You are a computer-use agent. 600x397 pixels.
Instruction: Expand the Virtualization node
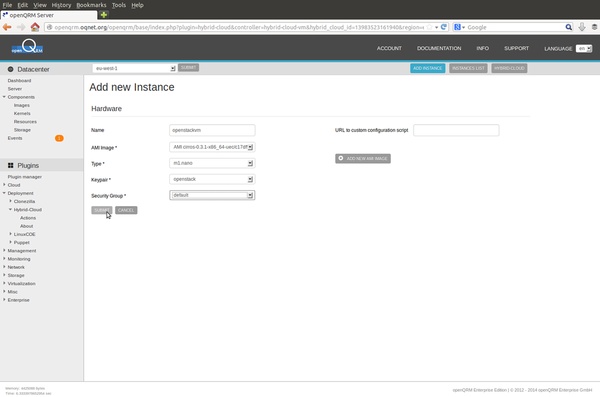4,283
